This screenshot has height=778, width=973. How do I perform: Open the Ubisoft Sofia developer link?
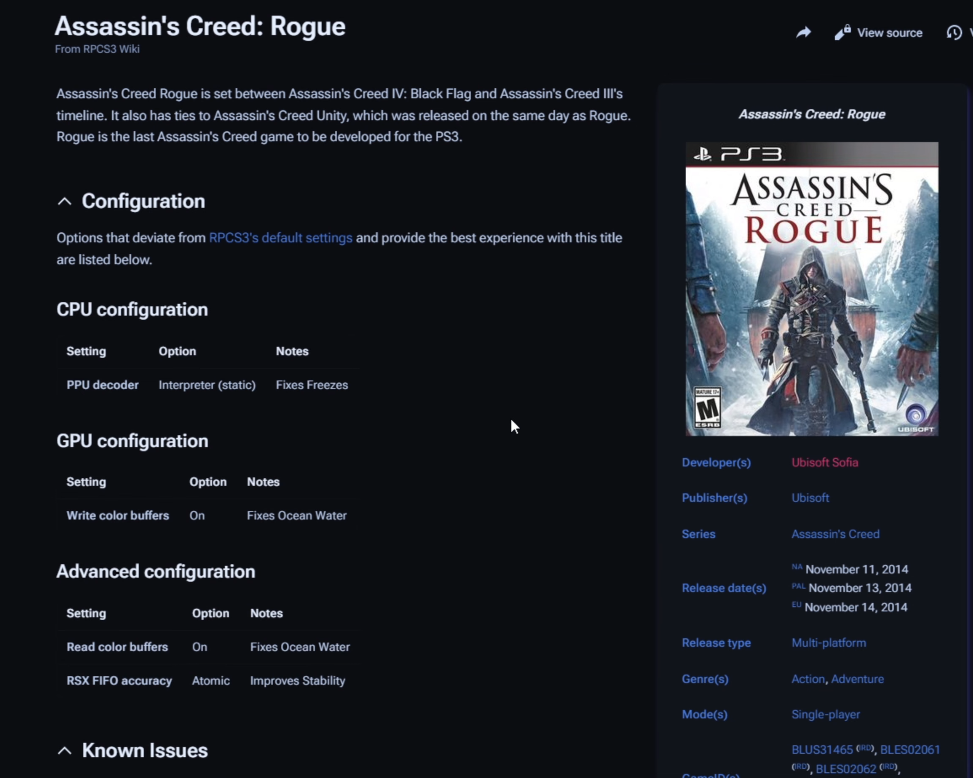pos(825,462)
